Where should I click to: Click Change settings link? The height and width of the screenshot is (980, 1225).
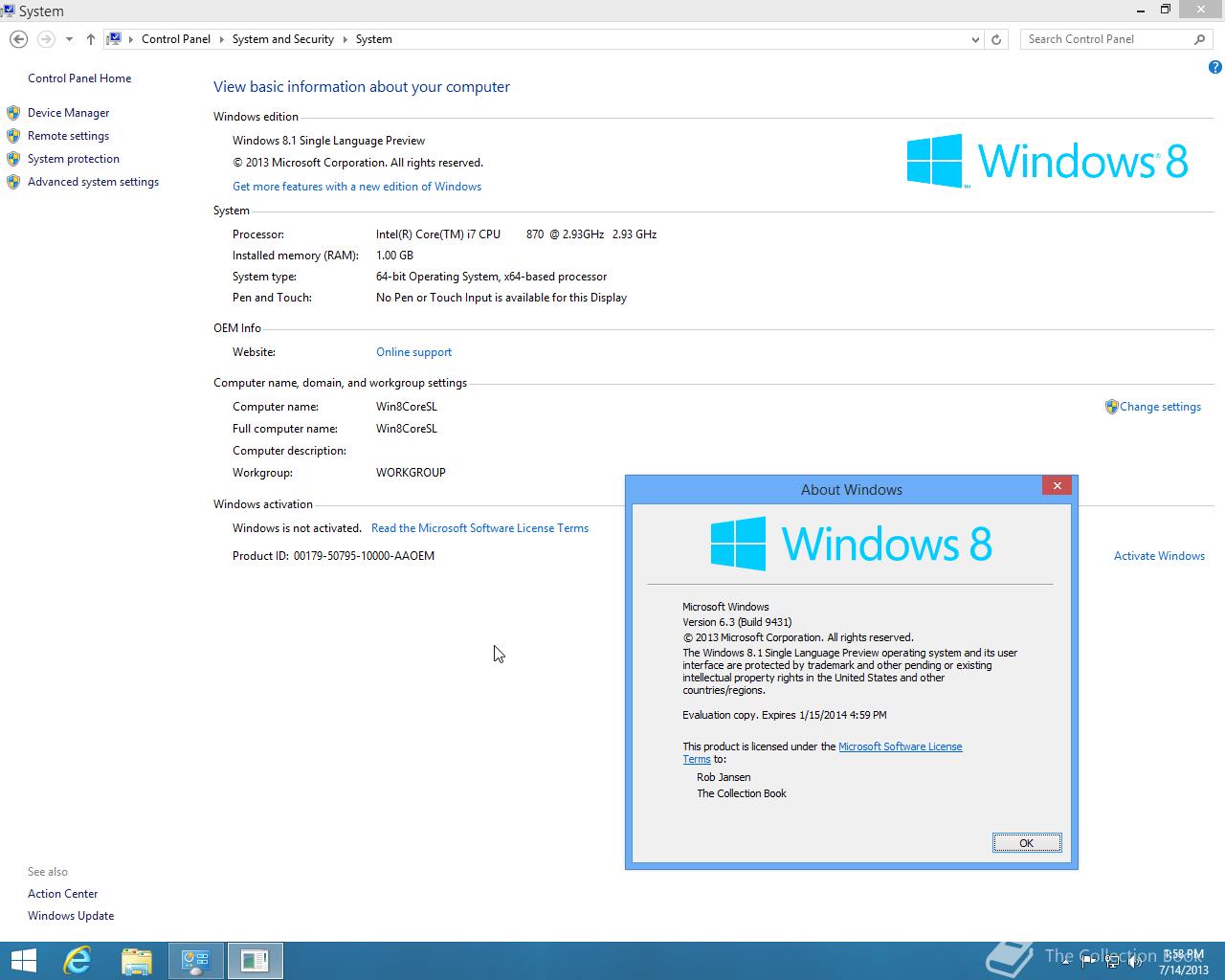(1160, 407)
